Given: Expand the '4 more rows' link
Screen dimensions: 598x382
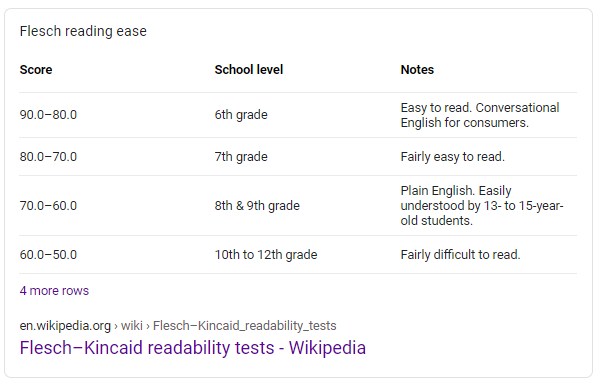Looking at the screenshot, I should pyautogui.click(x=54, y=291).
